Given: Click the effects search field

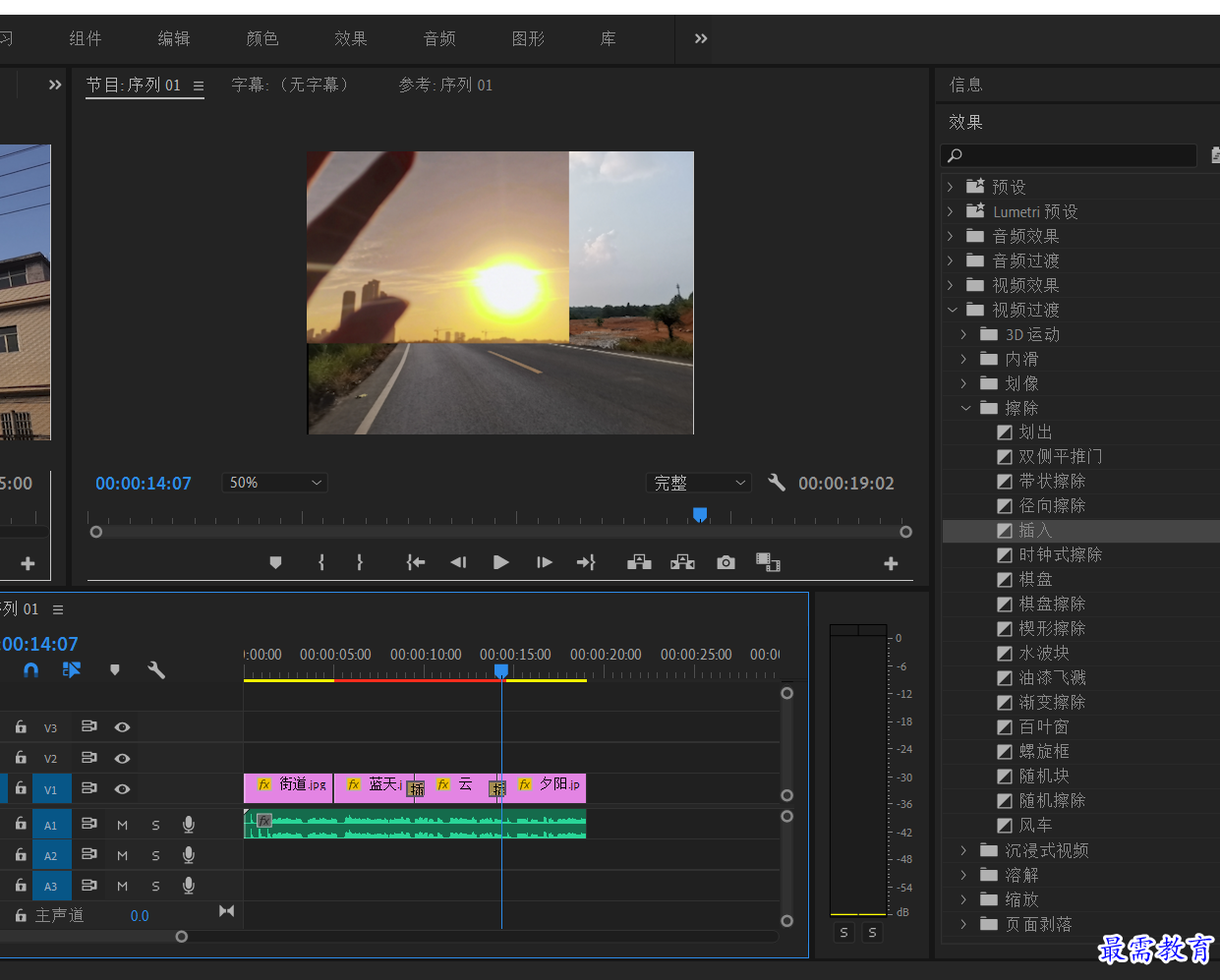Looking at the screenshot, I should pyautogui.click(x=1069, y=155).
